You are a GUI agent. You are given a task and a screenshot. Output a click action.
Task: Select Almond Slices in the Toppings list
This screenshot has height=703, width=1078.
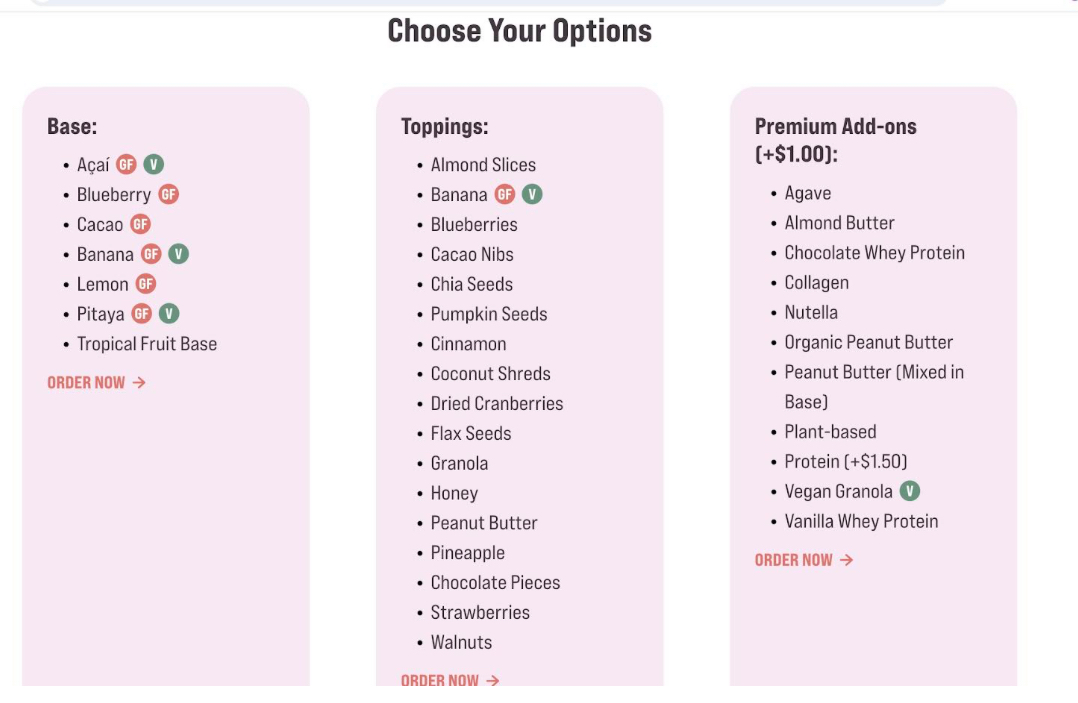pos(483,165)
